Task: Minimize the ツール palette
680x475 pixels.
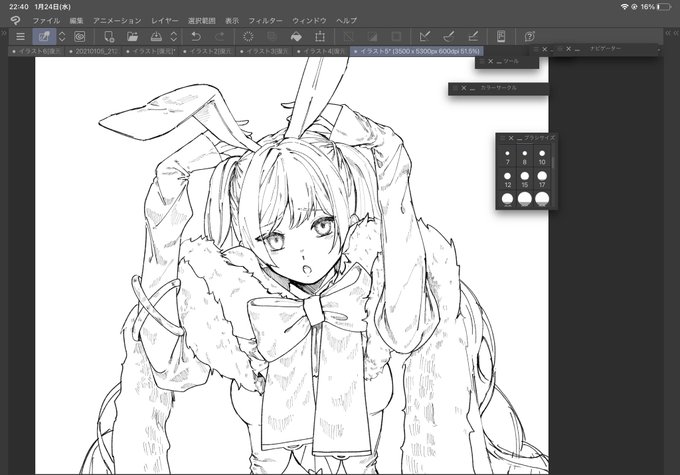Action: tap(499, 62)
